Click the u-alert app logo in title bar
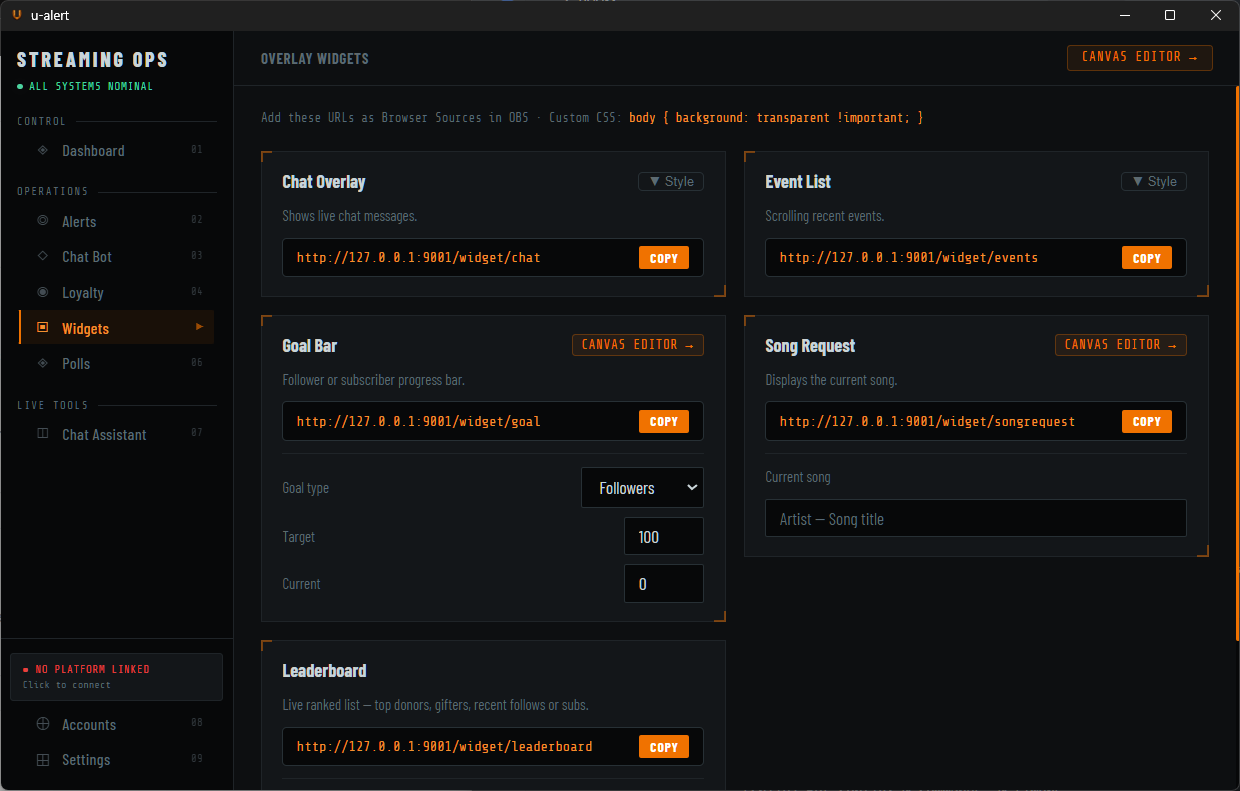Screen dimensions: 1240x791 (16, 15)
